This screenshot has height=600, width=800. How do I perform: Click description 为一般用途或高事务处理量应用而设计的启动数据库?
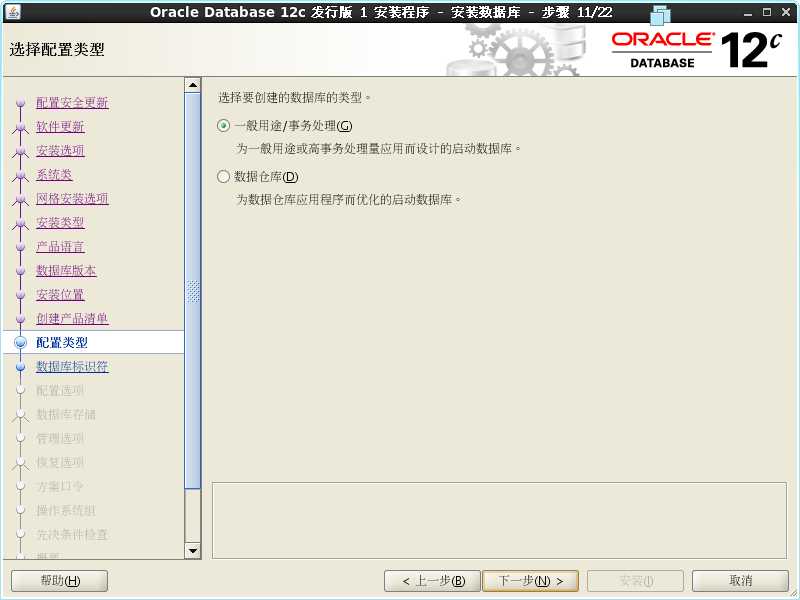pos(379,148)
